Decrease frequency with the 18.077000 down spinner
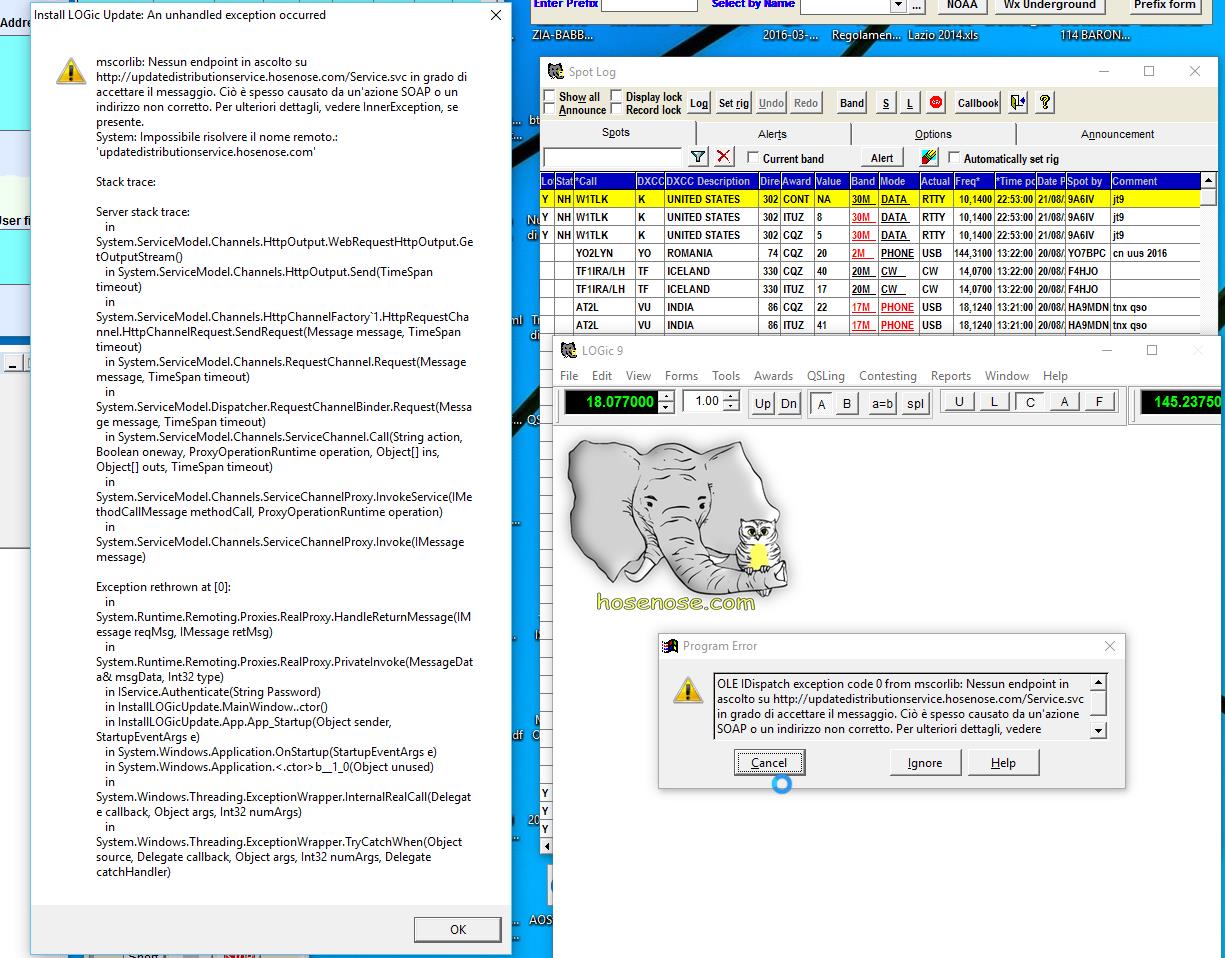The width and height of the screenshot is (1225, 958). [666, 408]
